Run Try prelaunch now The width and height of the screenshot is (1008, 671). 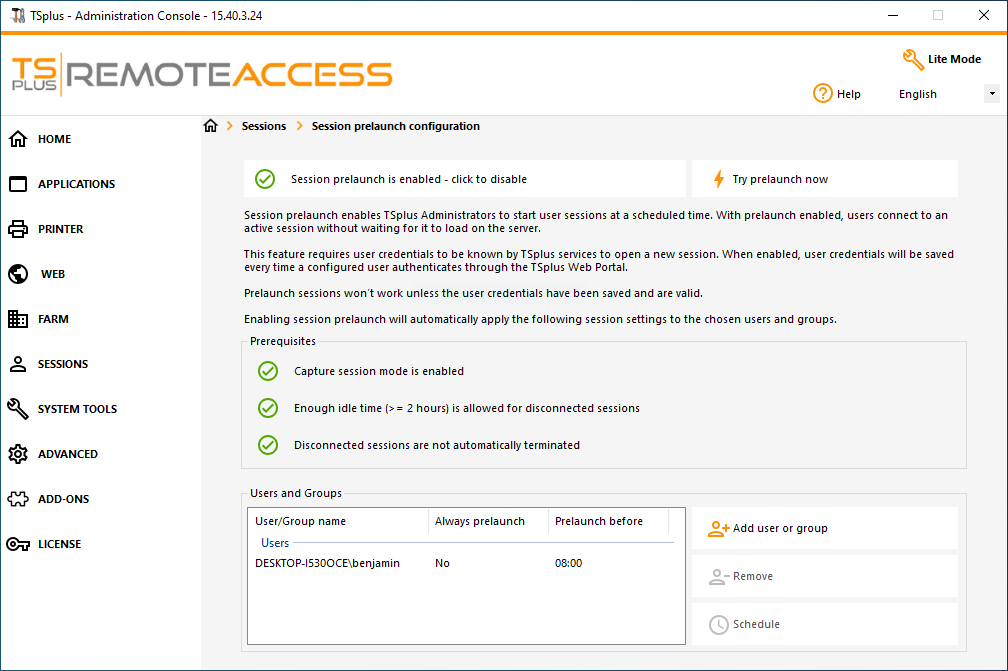coord(824,178)
